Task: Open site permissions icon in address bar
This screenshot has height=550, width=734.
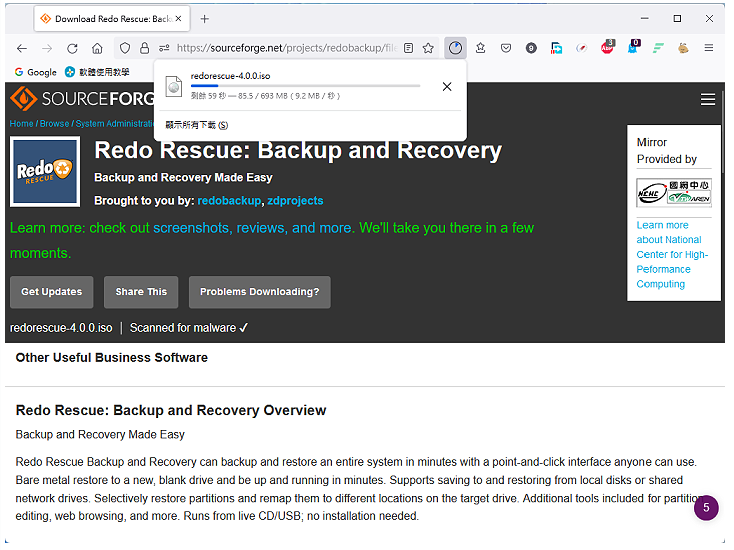Action: click(164, 48)
